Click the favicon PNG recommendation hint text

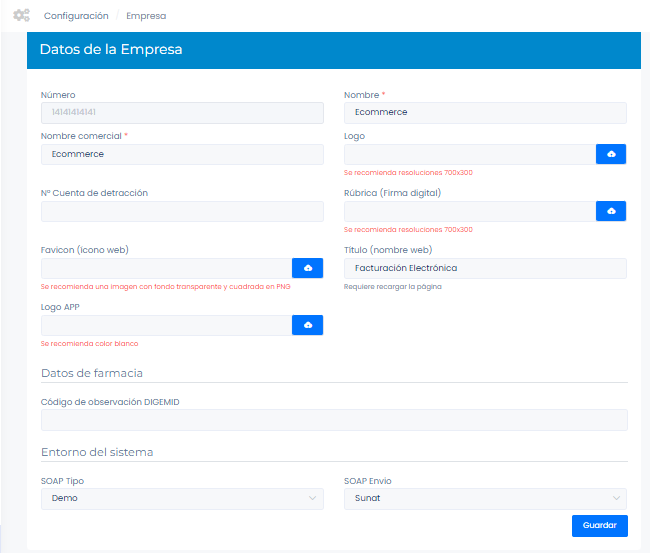click(x=165, y=286)
